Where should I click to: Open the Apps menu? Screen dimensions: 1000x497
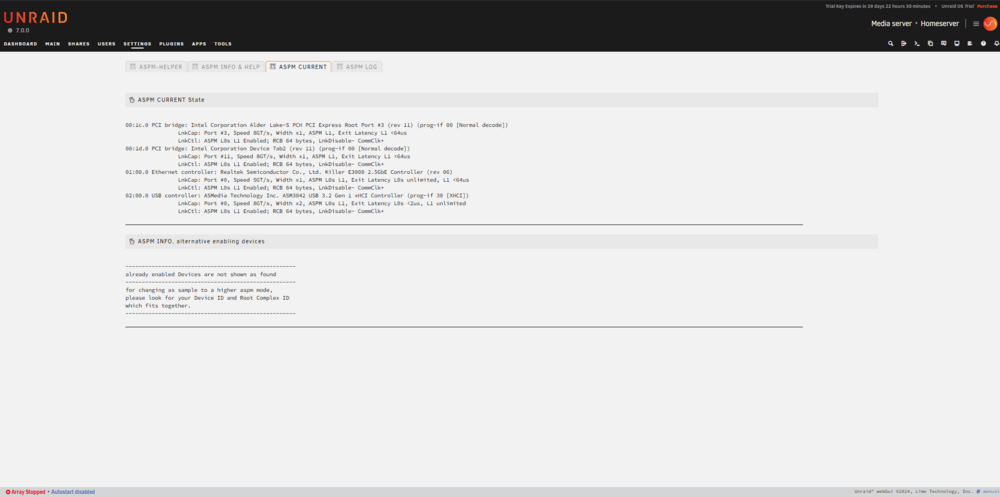coord(199,44)
